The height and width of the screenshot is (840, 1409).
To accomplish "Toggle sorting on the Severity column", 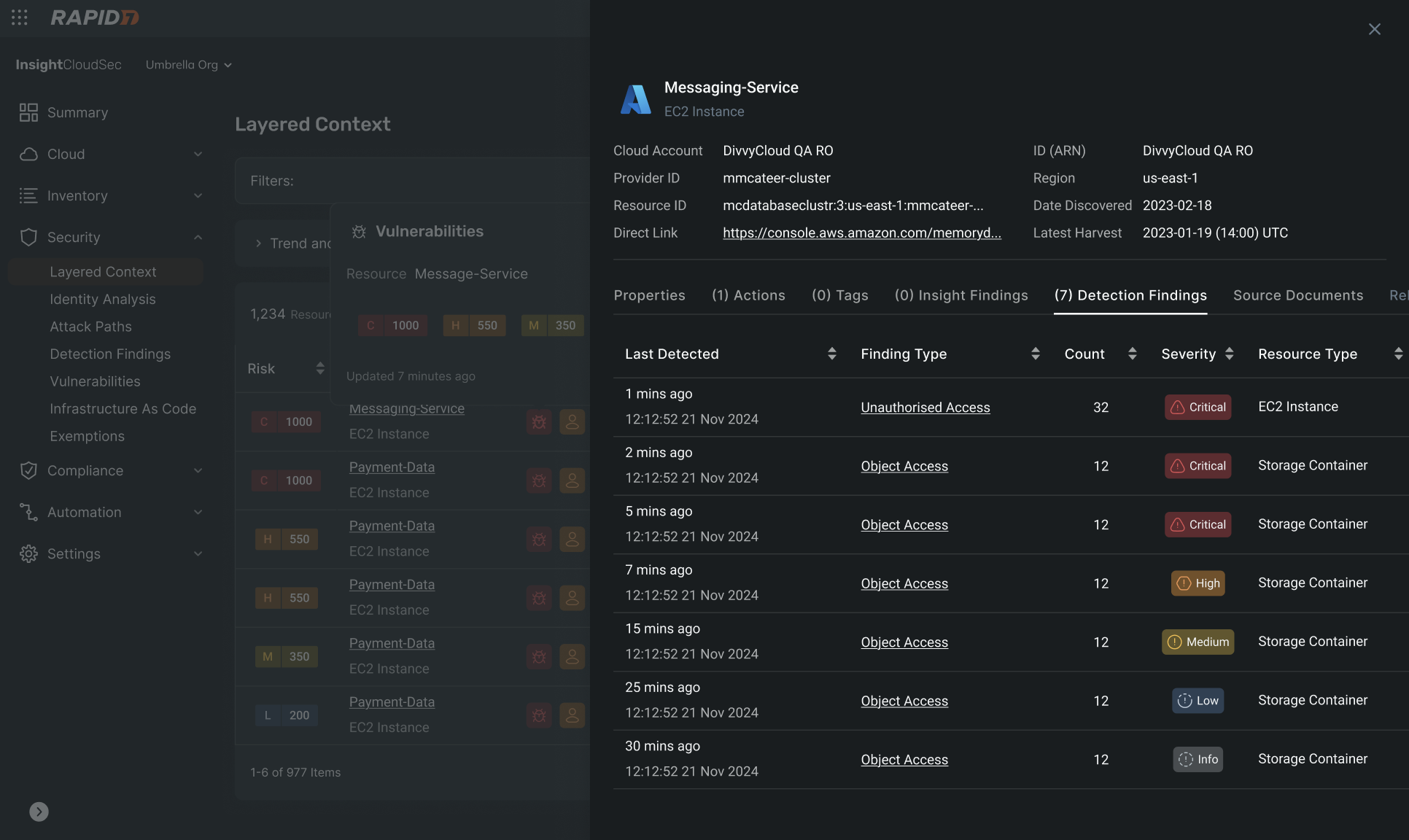I will (x=1230, y=354).
